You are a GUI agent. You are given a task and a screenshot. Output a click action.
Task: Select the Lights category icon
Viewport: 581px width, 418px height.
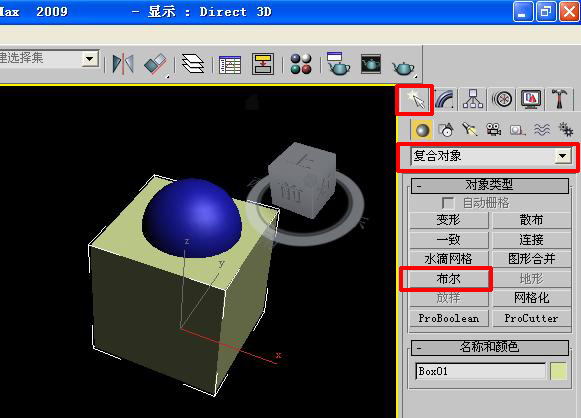(470, 130)
